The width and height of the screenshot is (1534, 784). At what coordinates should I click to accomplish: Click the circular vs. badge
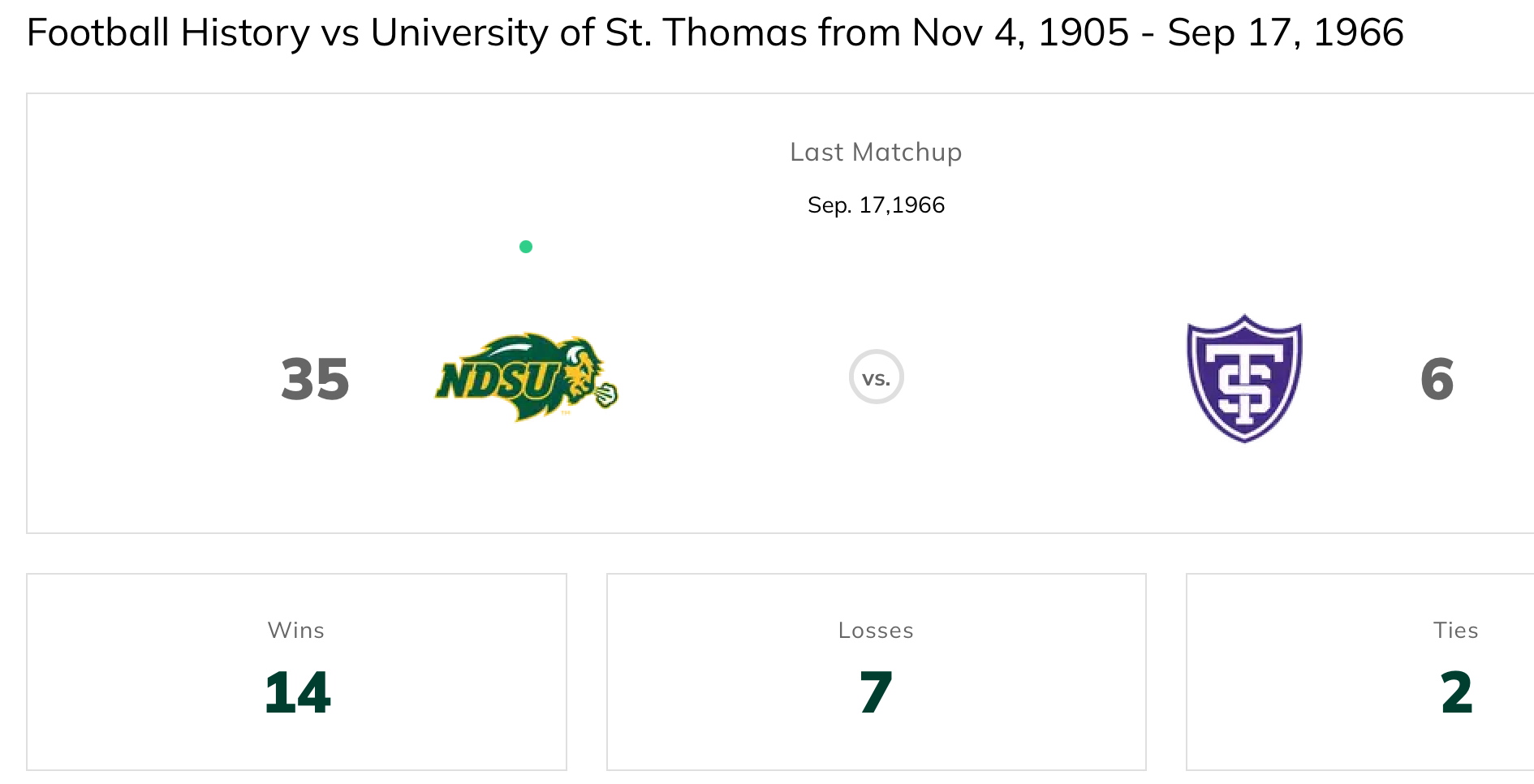(876, 377)
